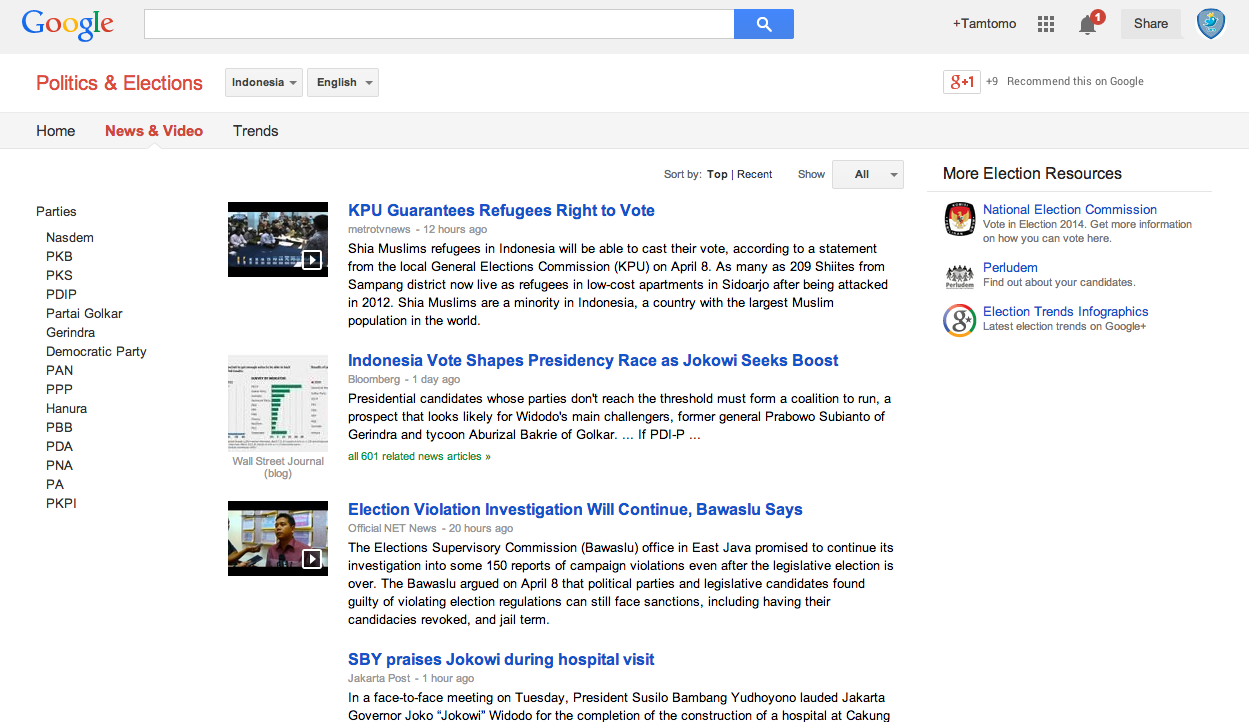Click the Jakarta Post source label
This screenshot has width=1249, height=722.
point(379,679)
